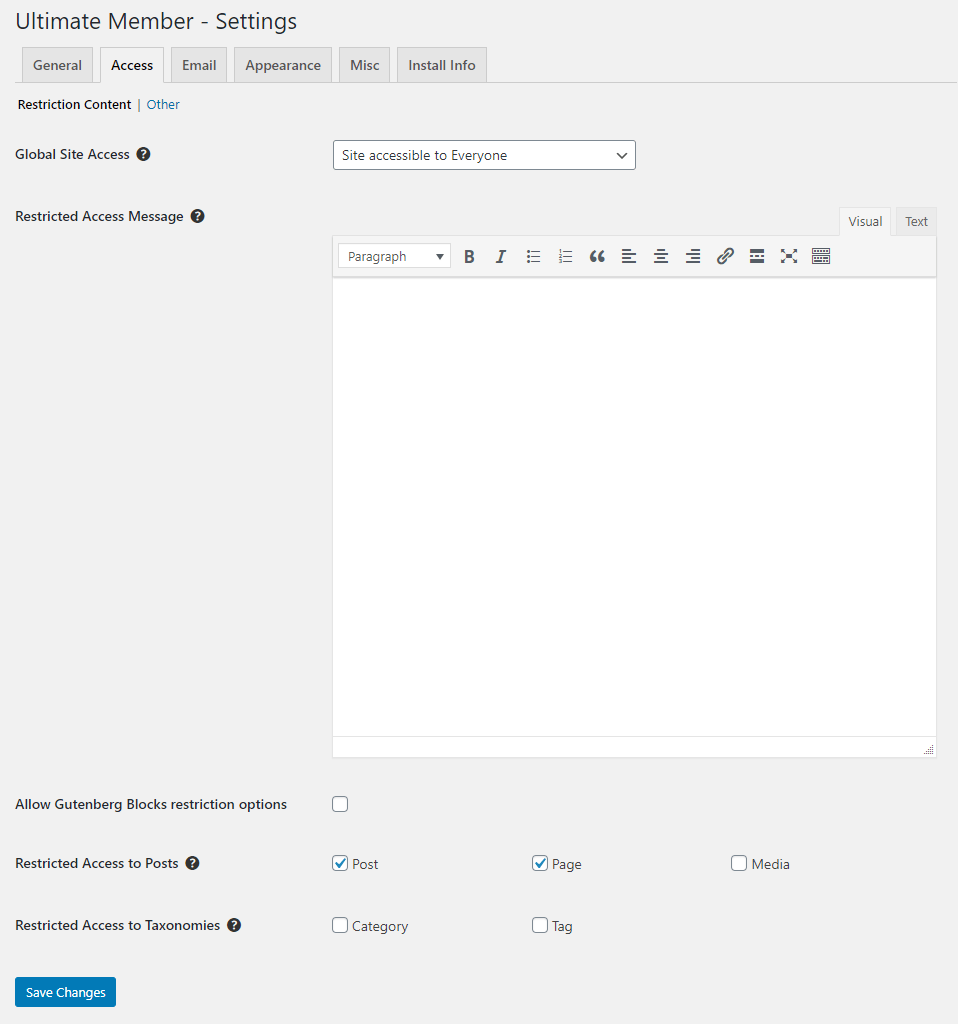Open the Paragraph format dropdown
The width and height of the screenshot is (958, 1024).
coord(394,257)
